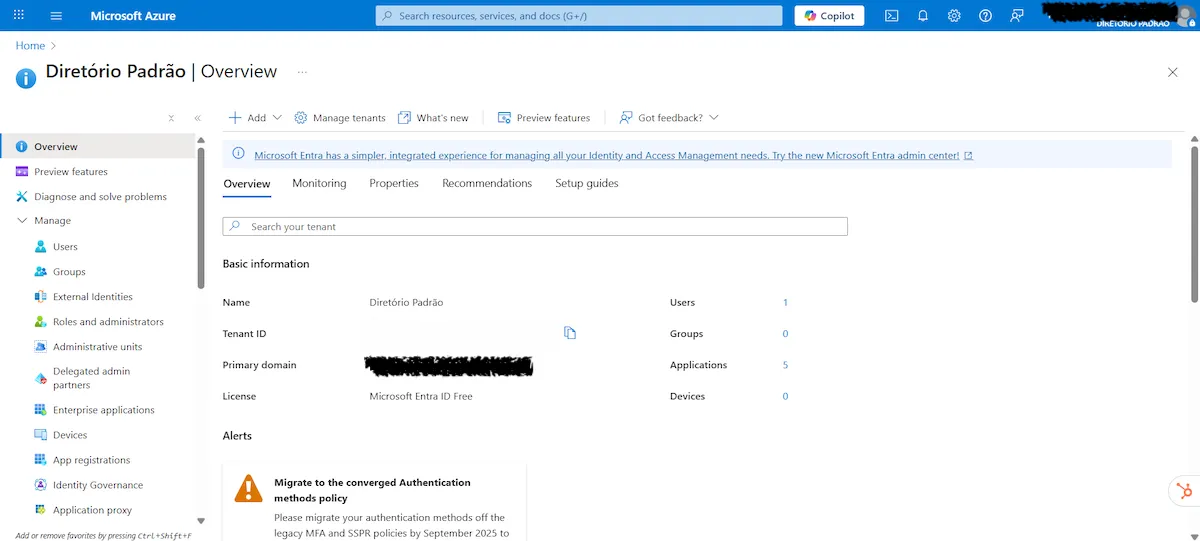1200x541 pixels.
Task: Click the Groups icon in sidebar
Action: [41, 271]
